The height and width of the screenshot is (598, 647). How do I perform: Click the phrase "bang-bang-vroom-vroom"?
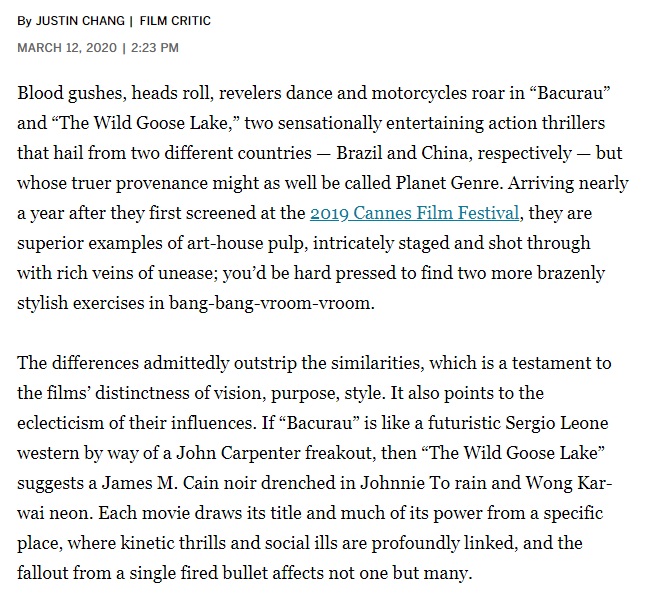click(271, 303)
